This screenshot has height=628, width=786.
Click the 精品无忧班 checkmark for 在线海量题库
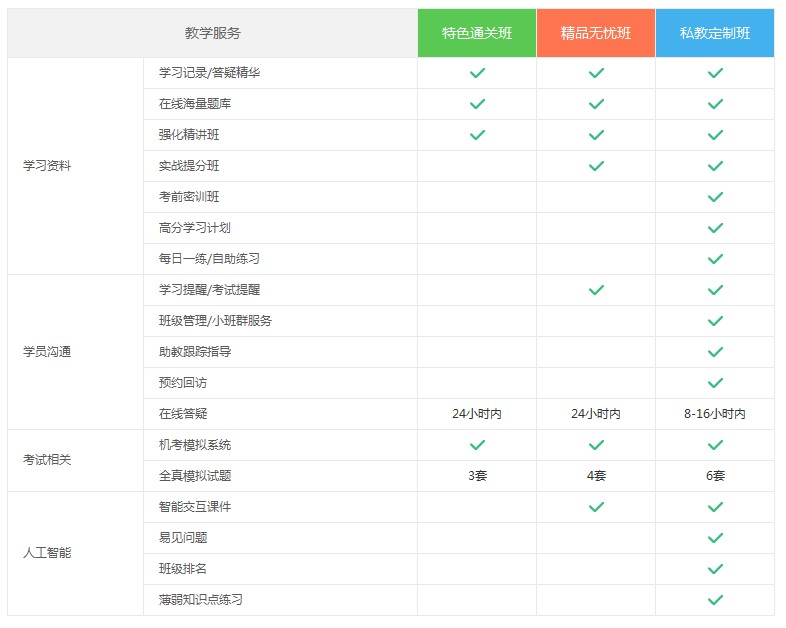pyautogui.click(x=596, y=104)
